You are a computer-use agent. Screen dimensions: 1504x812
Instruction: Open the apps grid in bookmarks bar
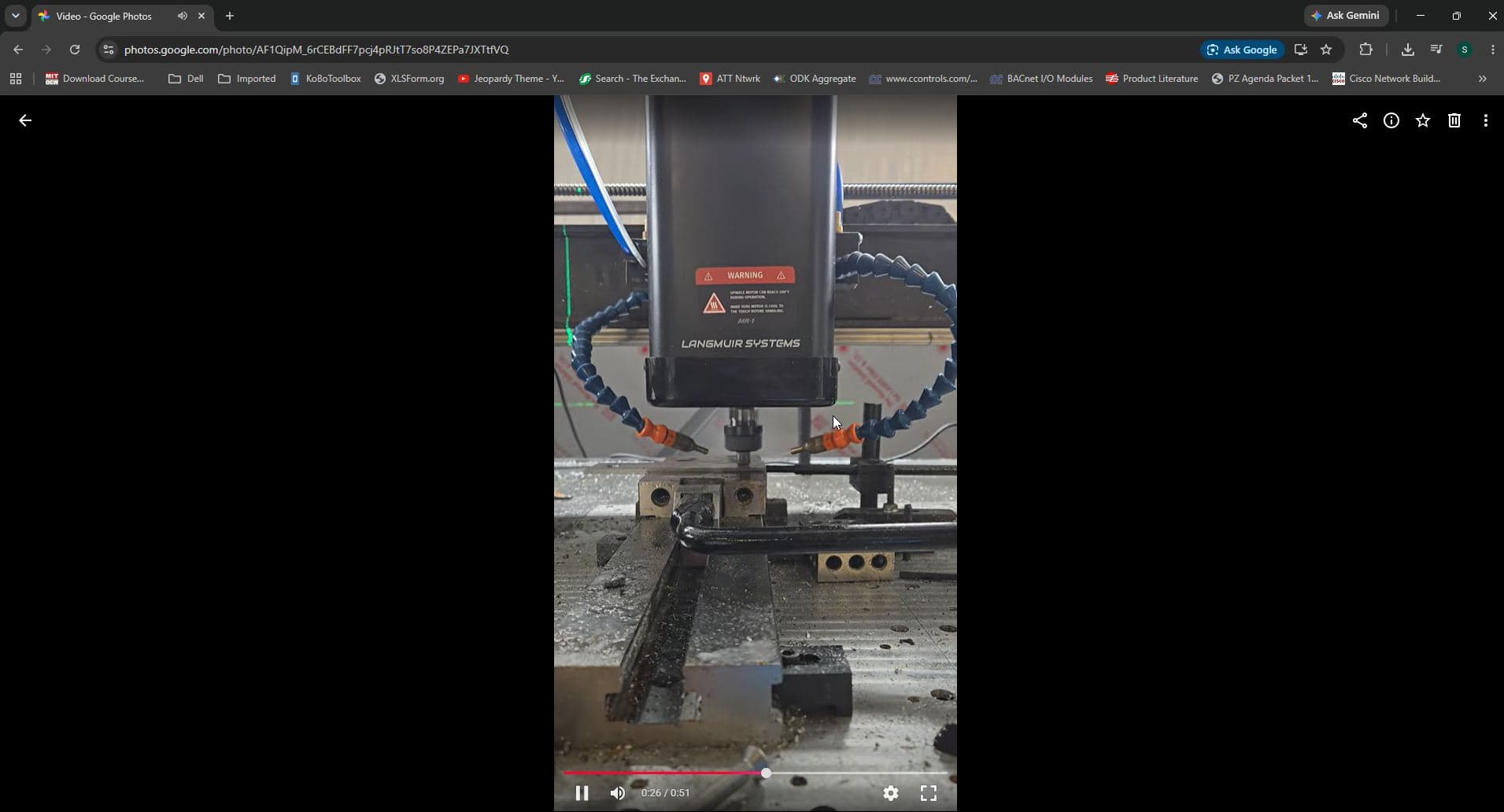16,79
